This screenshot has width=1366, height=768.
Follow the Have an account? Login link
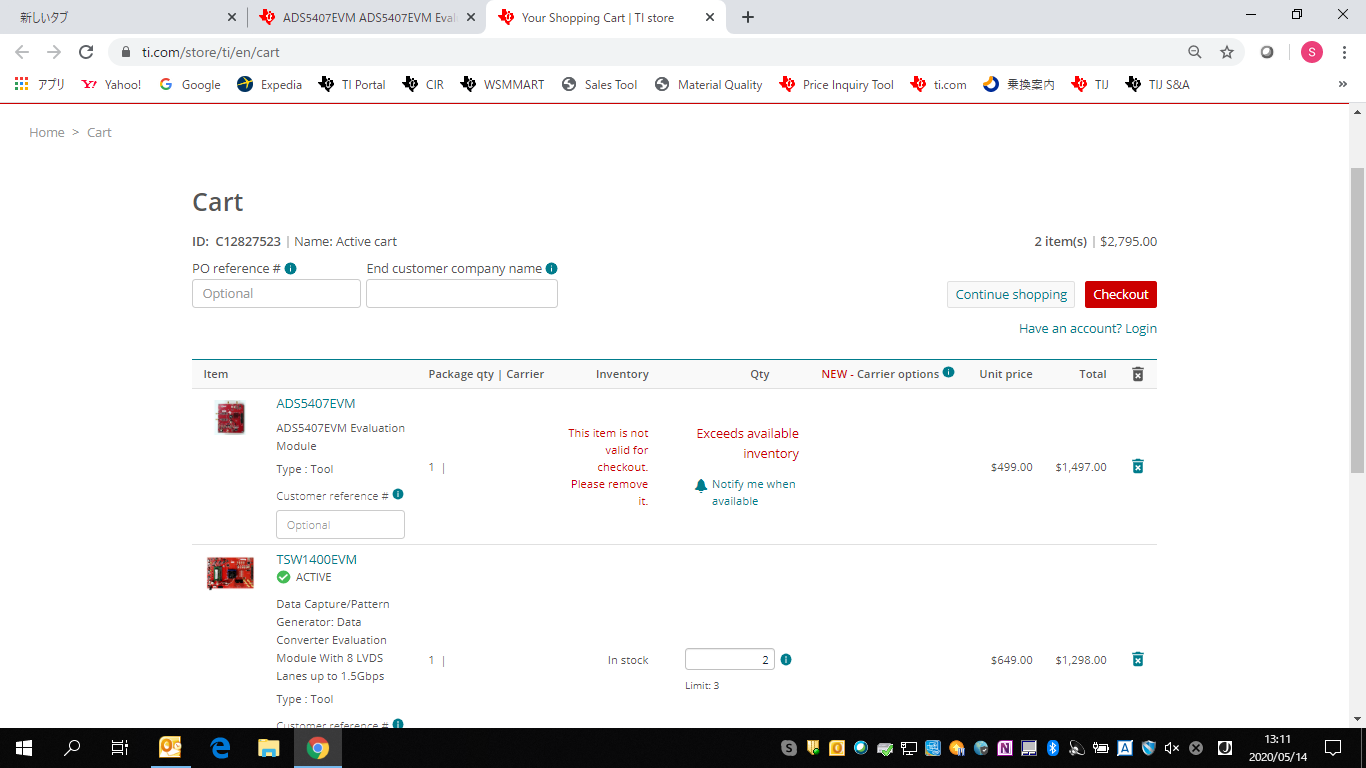coord(1088,328)
